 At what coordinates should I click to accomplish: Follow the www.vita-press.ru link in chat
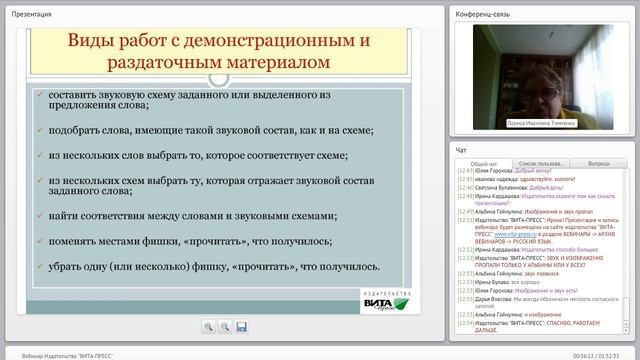(x=516, y=234)
